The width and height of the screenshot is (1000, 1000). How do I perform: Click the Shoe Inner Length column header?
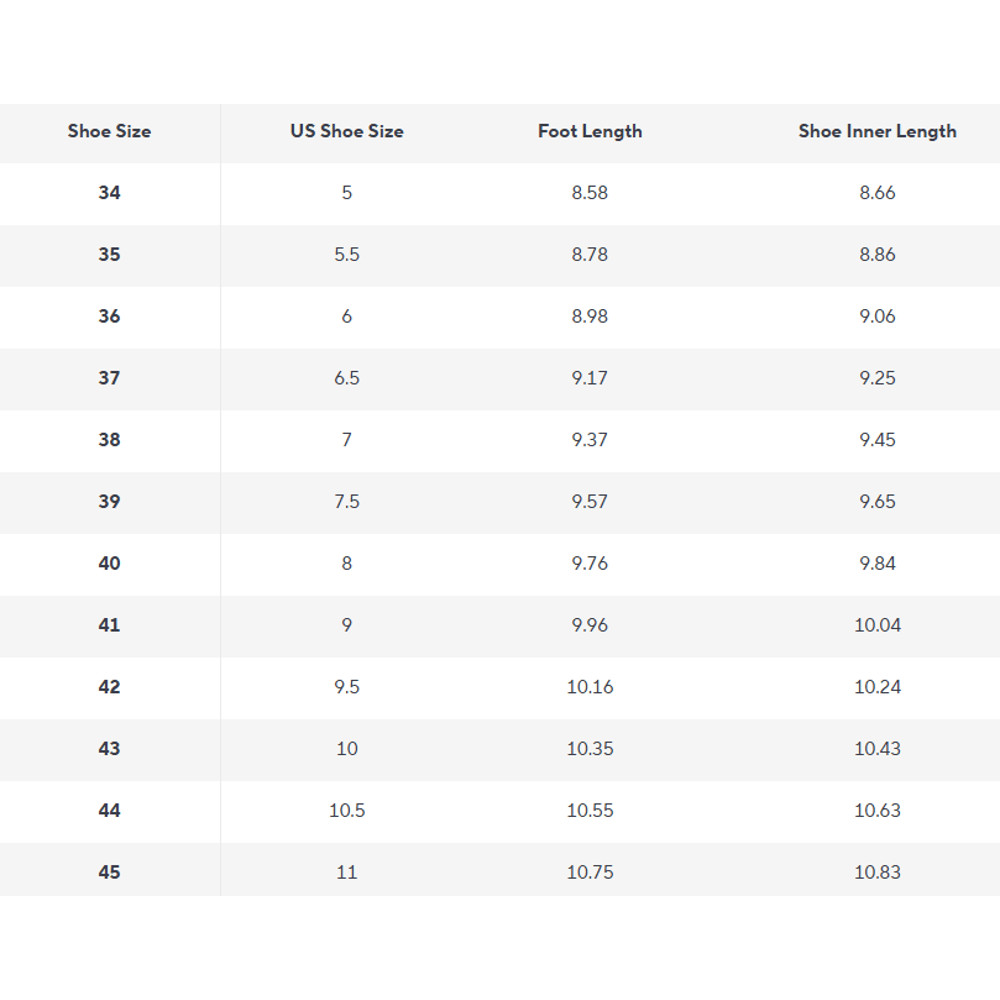877,131
